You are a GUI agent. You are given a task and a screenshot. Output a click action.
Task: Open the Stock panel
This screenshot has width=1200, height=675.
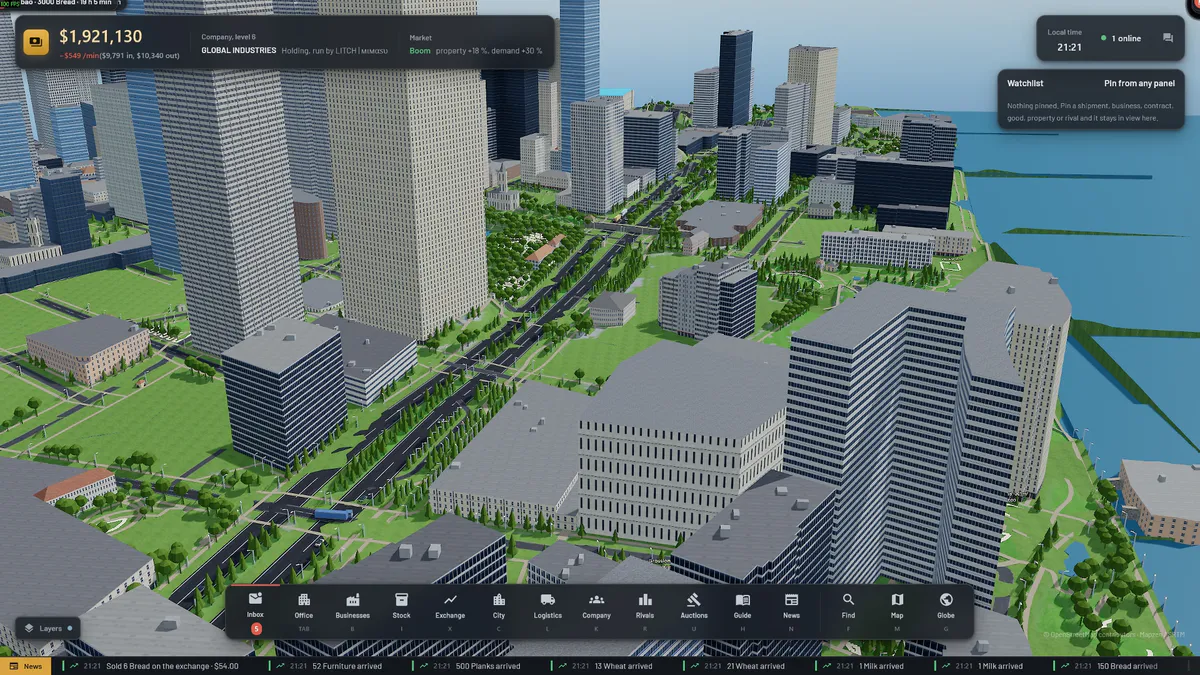click(x=401, y=611)
